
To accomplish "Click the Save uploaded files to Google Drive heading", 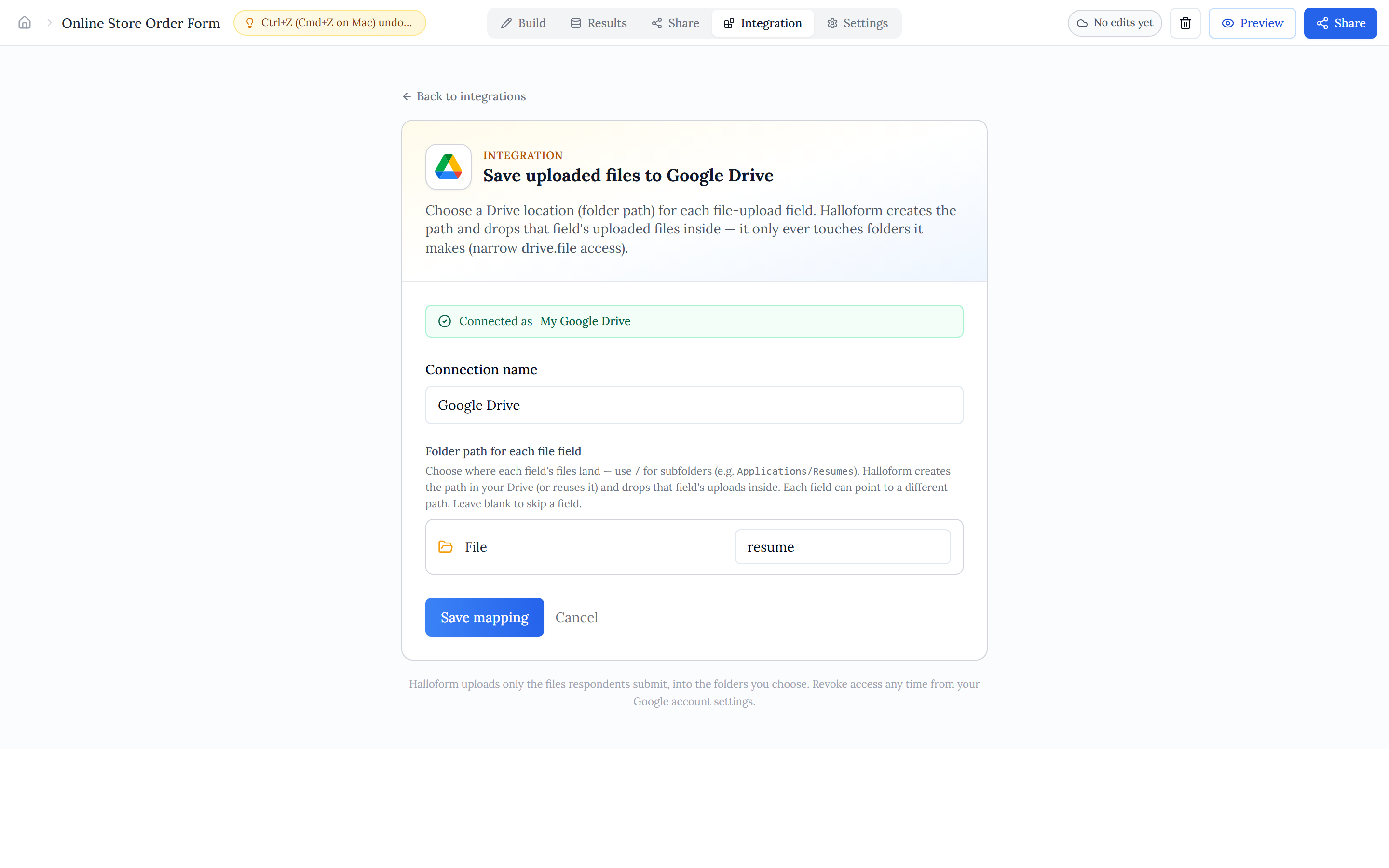I will pyautogui.click(x=628, y=175).
